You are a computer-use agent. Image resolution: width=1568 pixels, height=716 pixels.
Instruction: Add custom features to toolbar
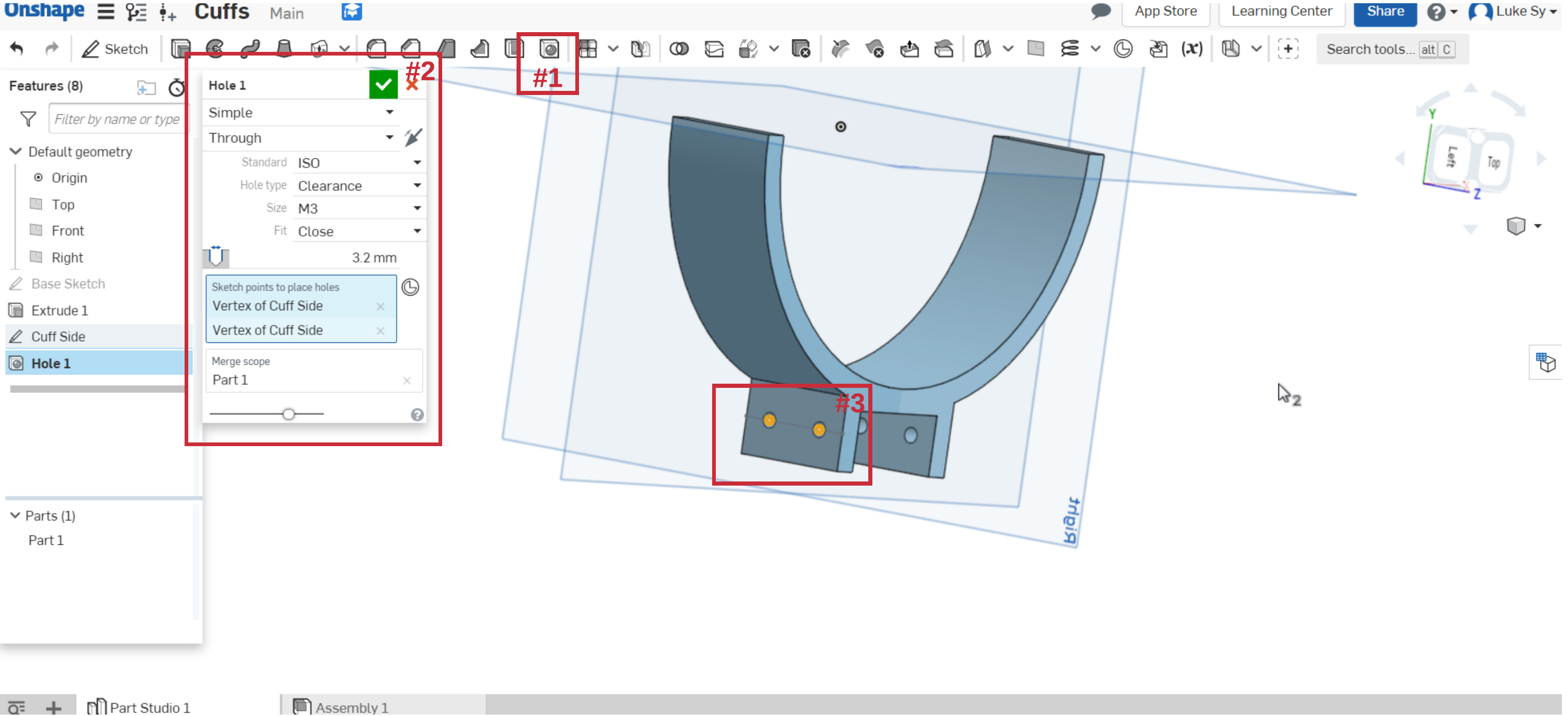(x=1288, y=49)
